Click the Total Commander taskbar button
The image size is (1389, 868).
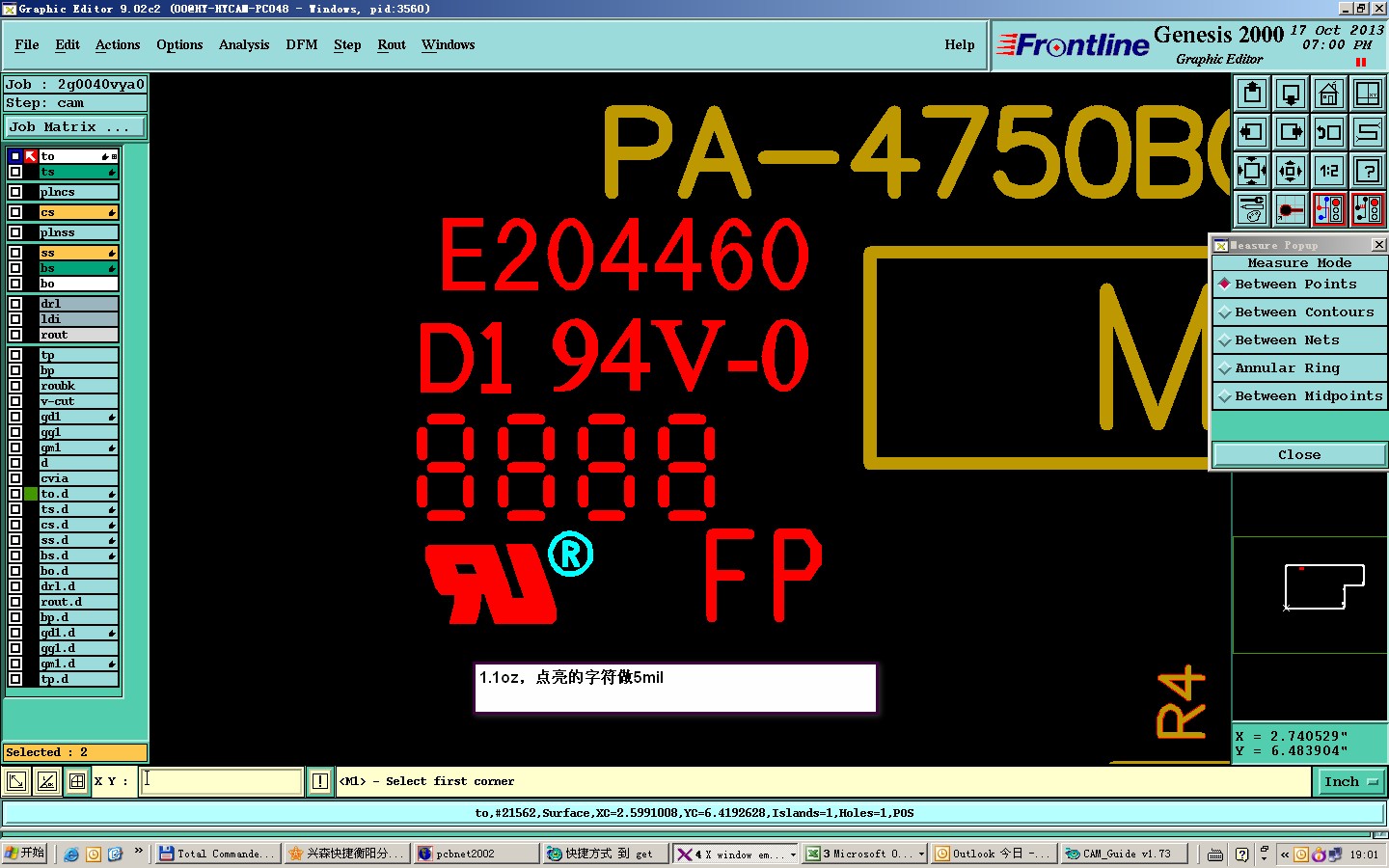click(217, 854)
